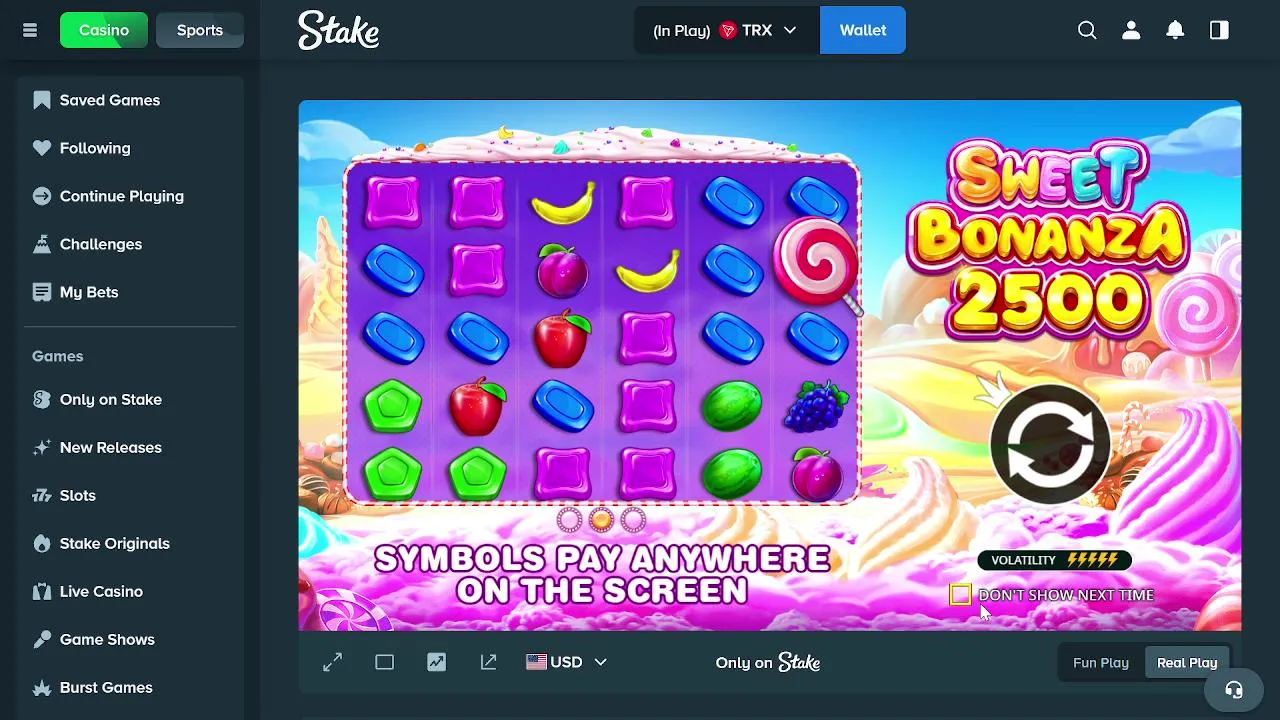Image resolution: width=1280 pixels, height=720 pixels.
Task: Pop out the game window icon
Action: coord(488,662)
